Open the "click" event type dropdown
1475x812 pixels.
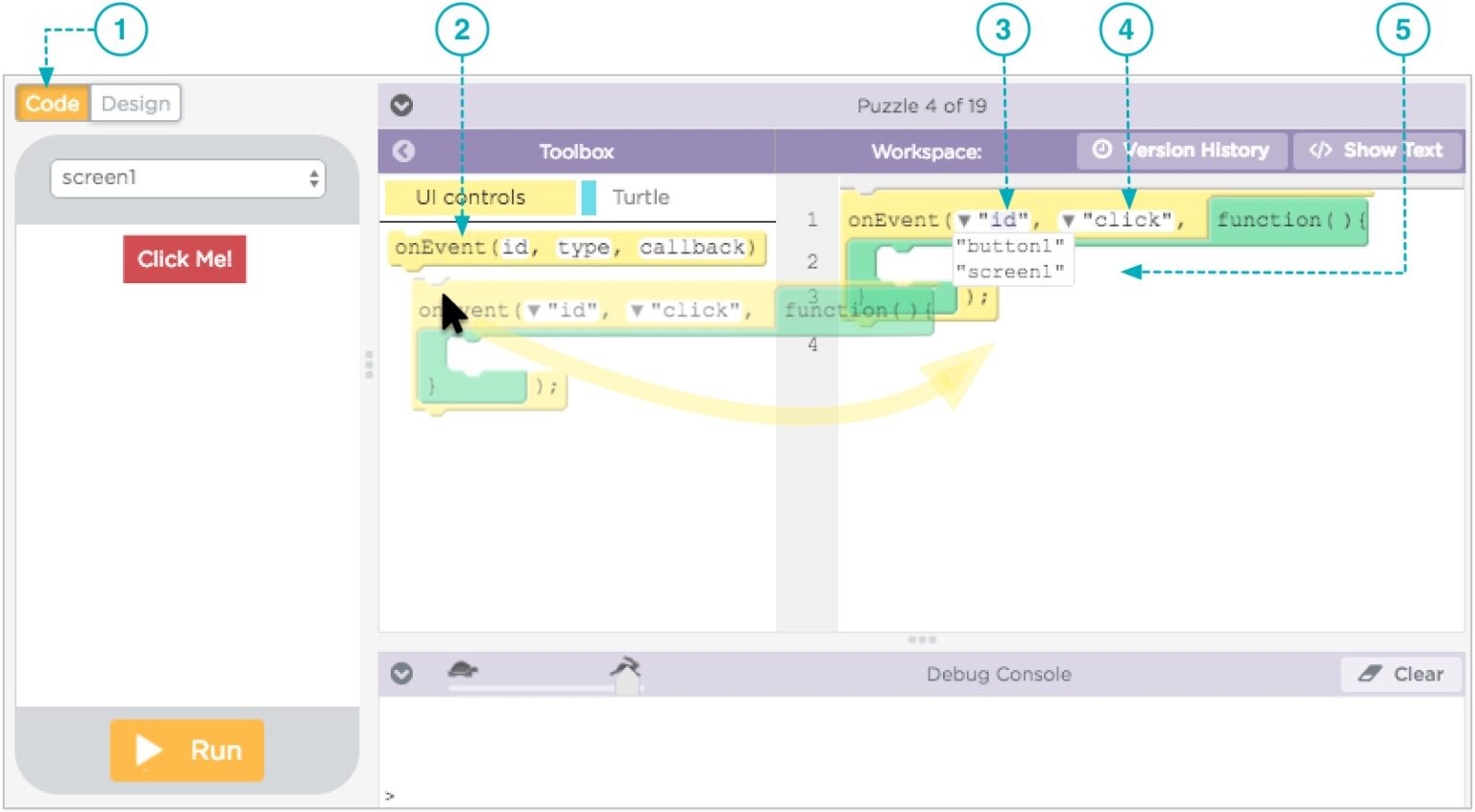click(x=1069, y=219)
